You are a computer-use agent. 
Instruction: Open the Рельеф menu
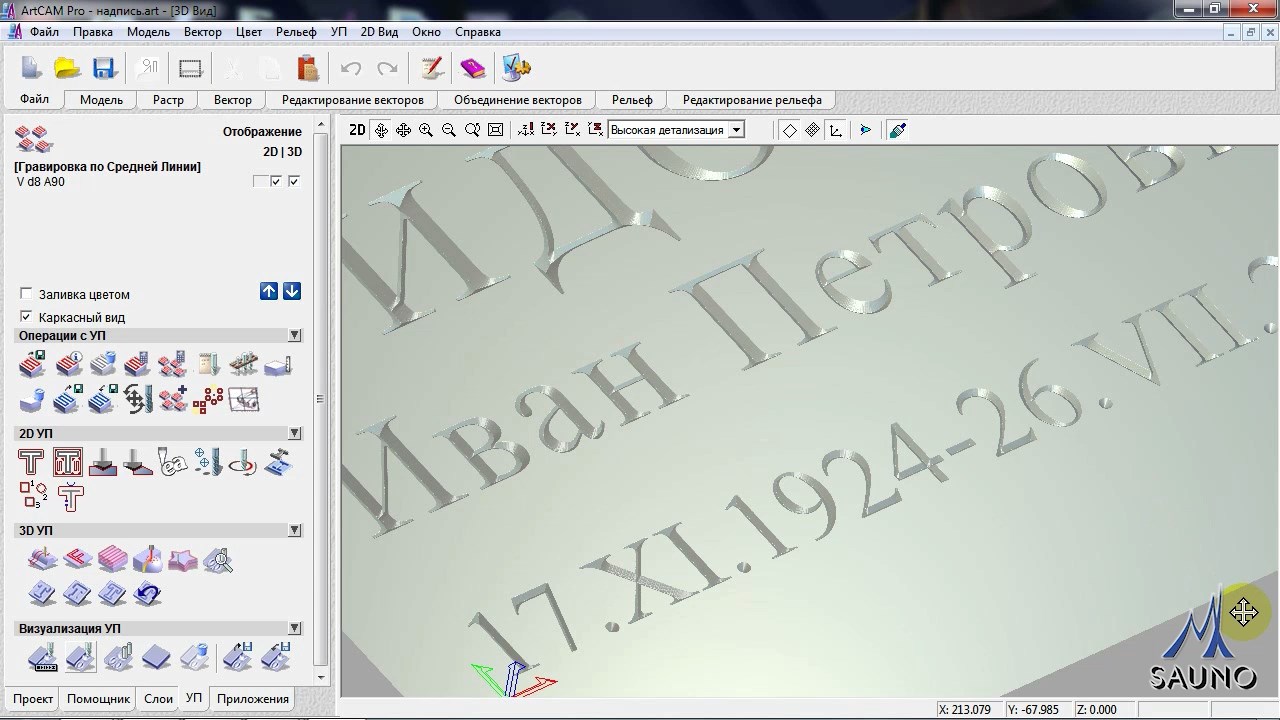pos(296,32)
